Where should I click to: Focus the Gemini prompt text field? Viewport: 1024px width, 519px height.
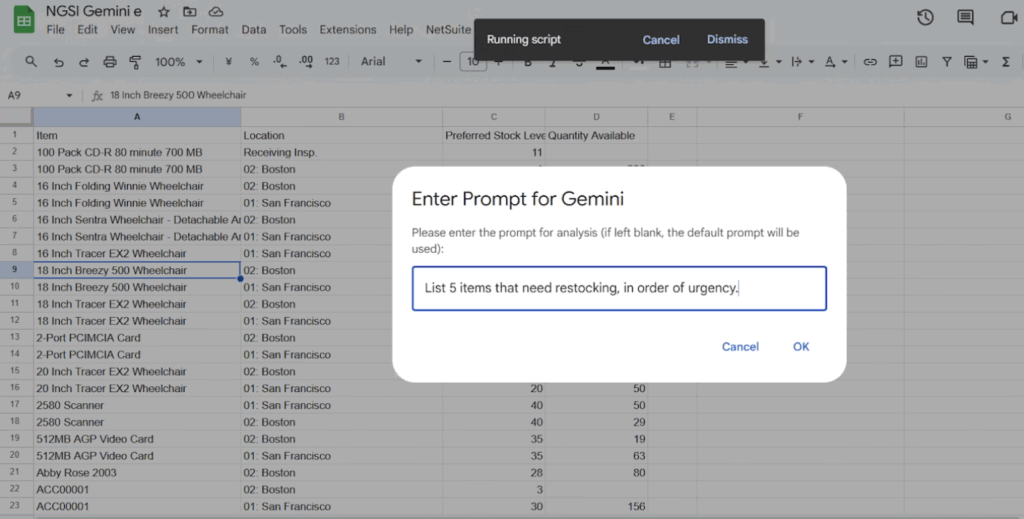[x=619, y=289]
